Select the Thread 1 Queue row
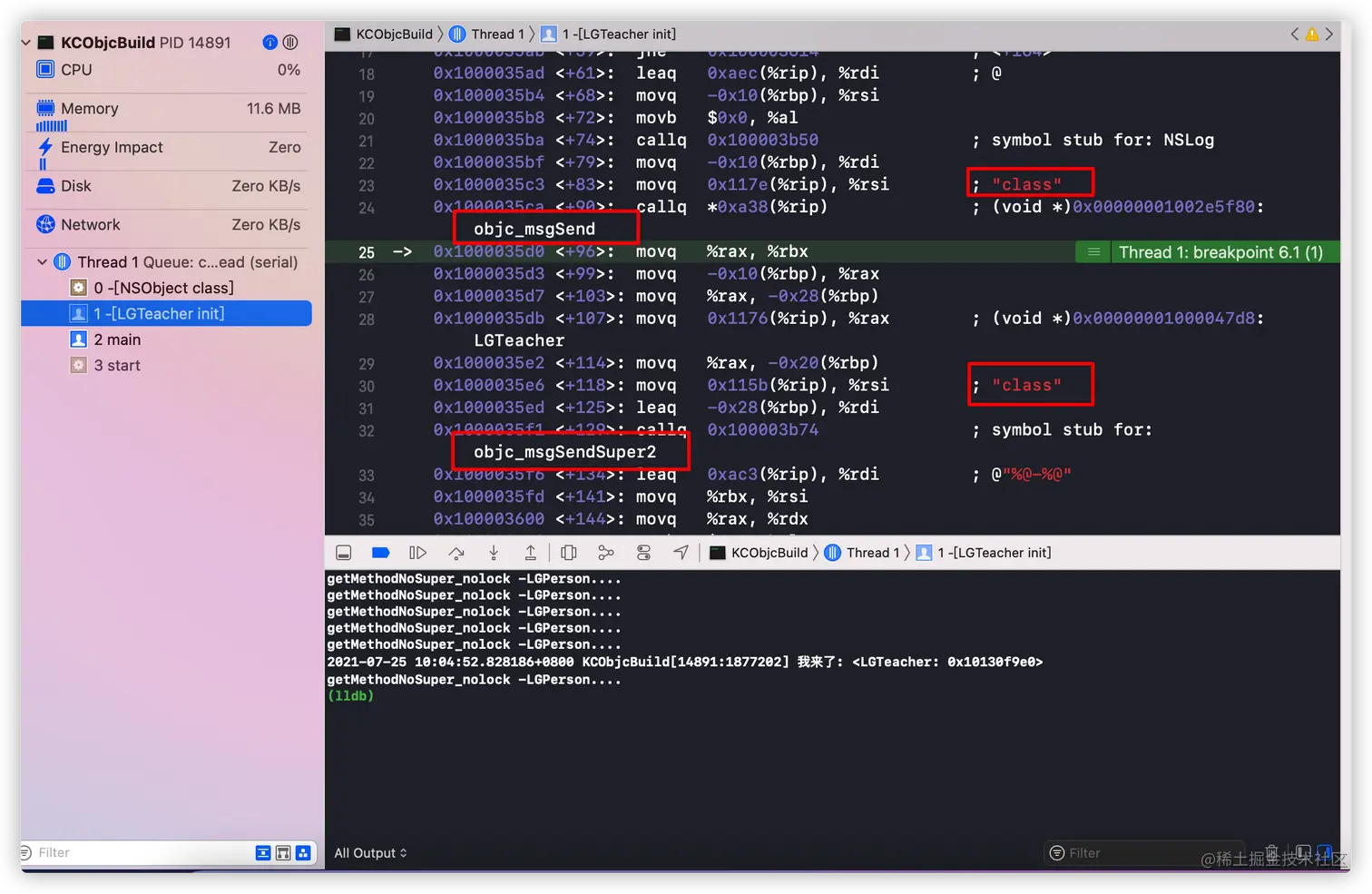1372x894 pixels. 168,262
